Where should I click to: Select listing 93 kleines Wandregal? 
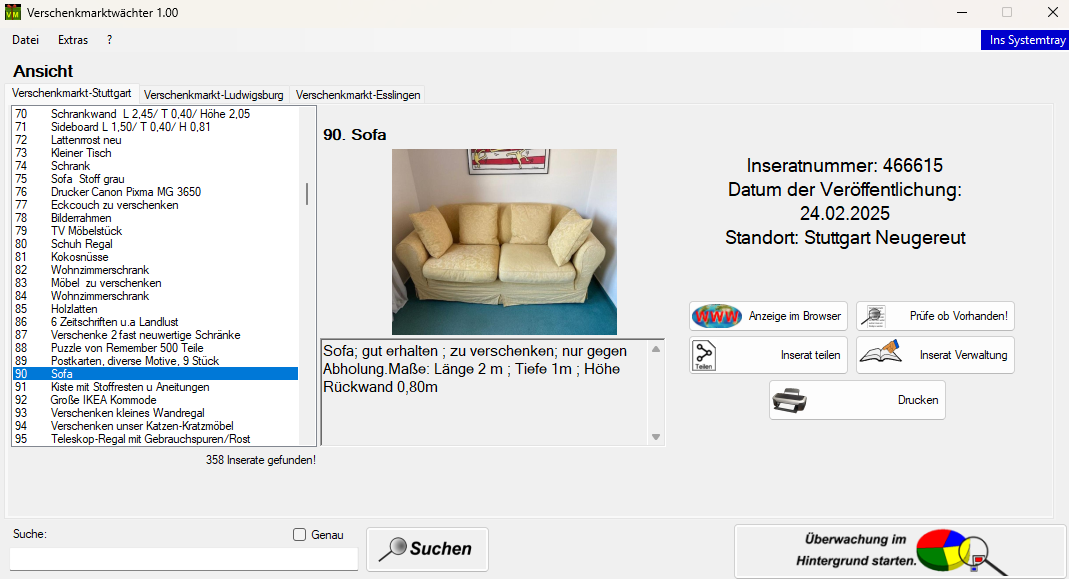click(x=155, y=412)
